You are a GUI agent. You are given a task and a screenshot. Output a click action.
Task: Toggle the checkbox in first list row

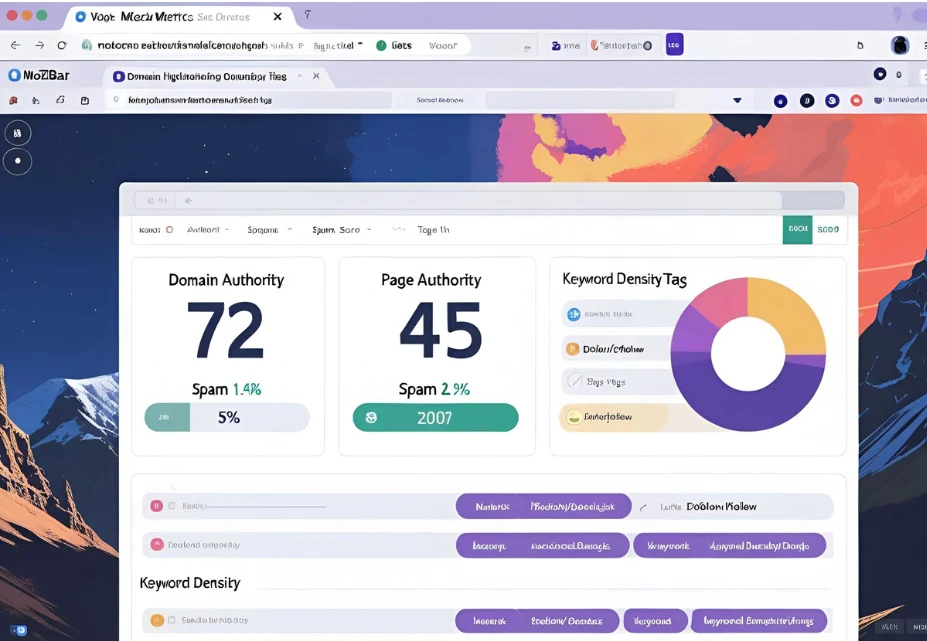click(172, 506)
